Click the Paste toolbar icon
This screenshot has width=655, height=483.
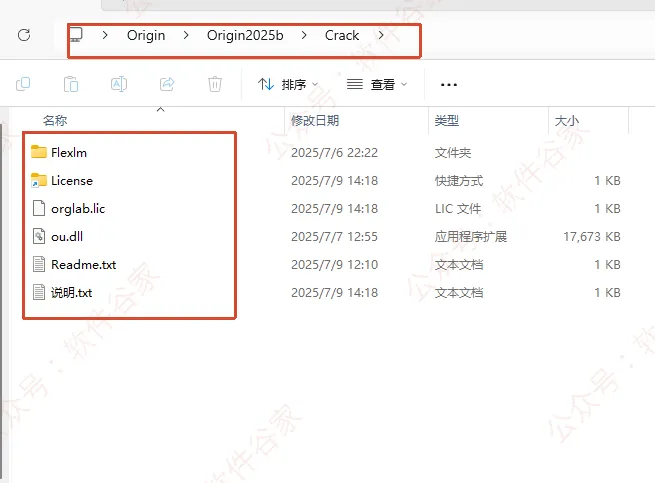point(71,84)
